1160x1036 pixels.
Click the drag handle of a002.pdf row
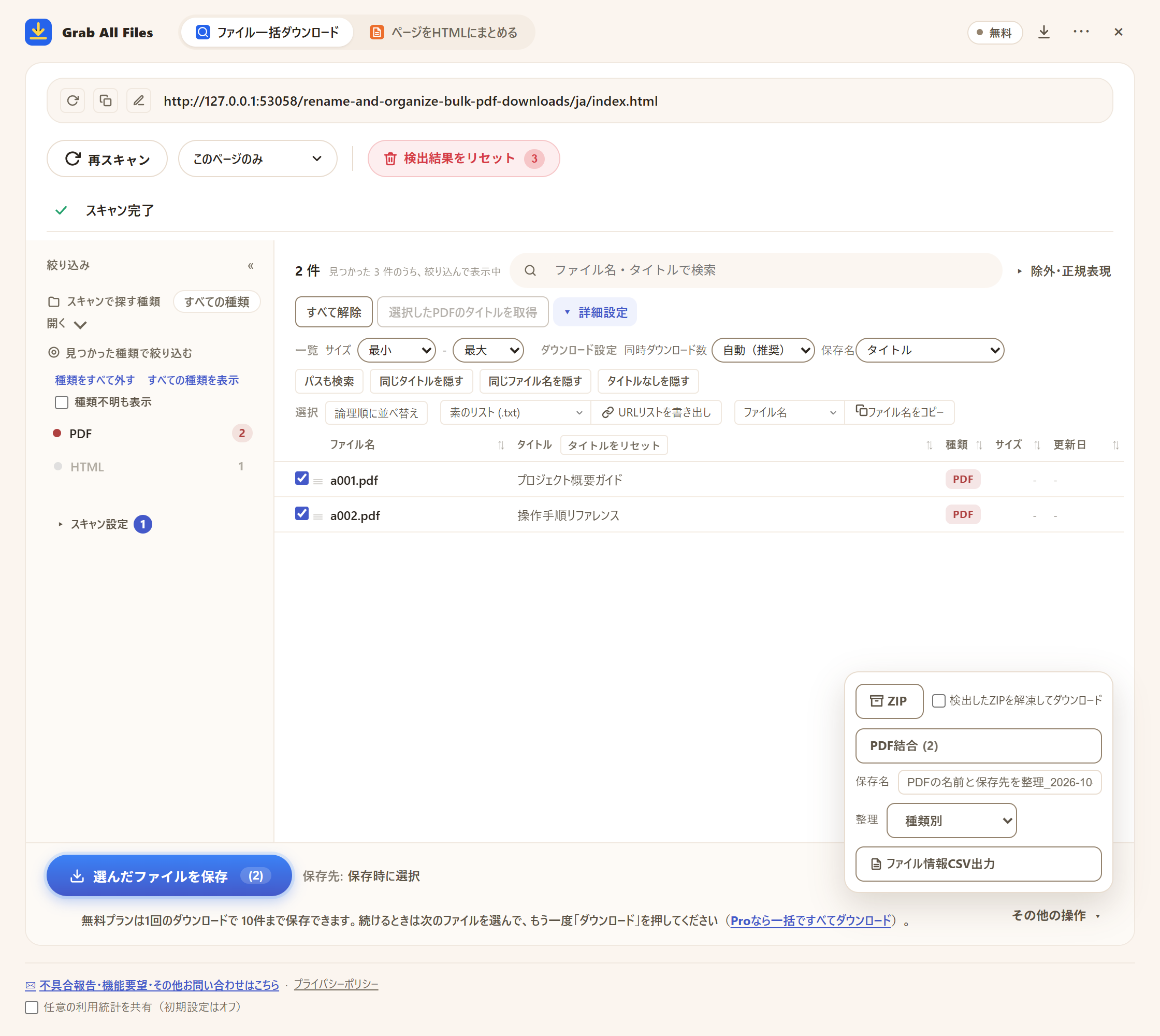[x=318, y=517]
